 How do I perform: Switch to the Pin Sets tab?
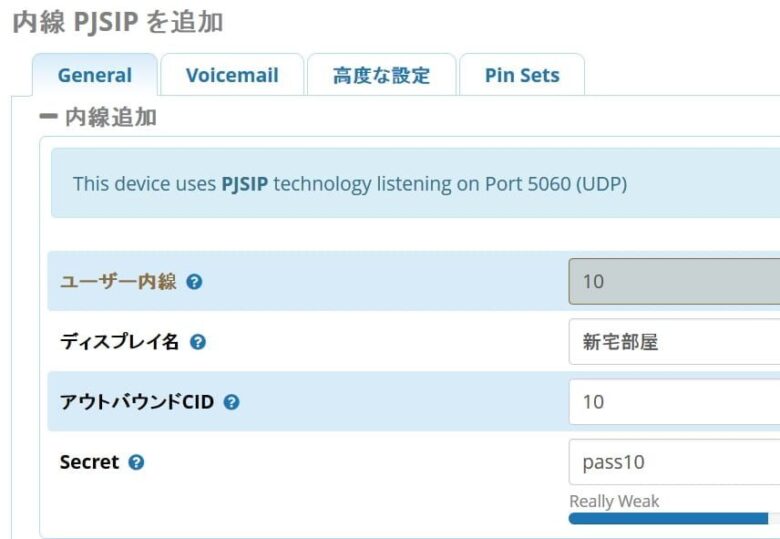[521, 75]
